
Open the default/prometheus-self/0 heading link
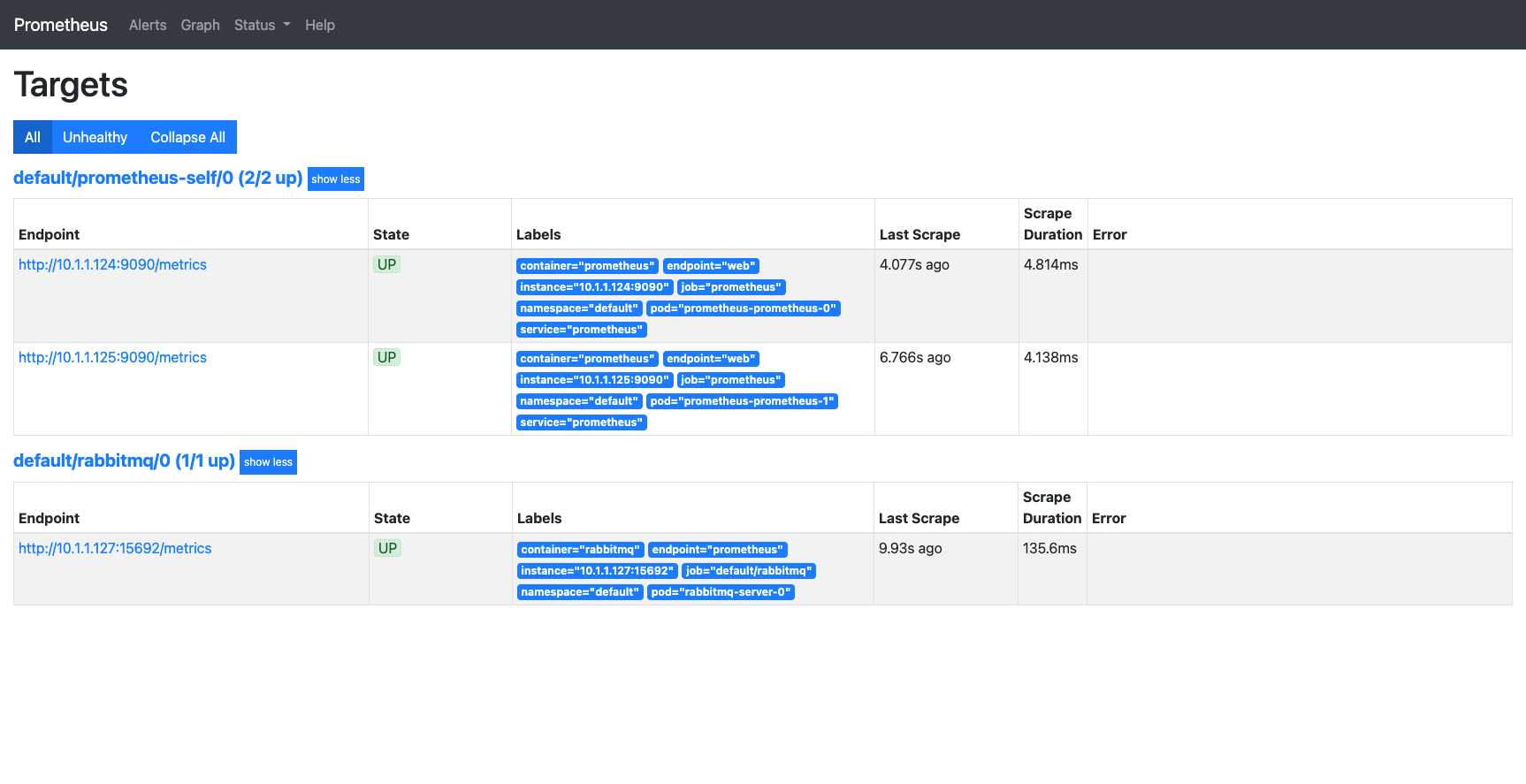158,178
